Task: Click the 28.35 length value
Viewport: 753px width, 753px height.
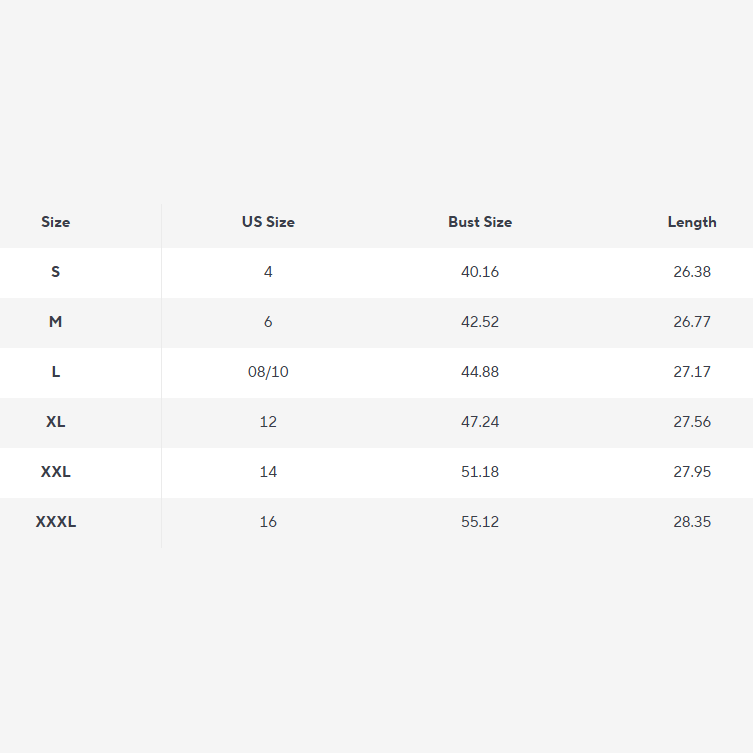Action: (692, 522)
